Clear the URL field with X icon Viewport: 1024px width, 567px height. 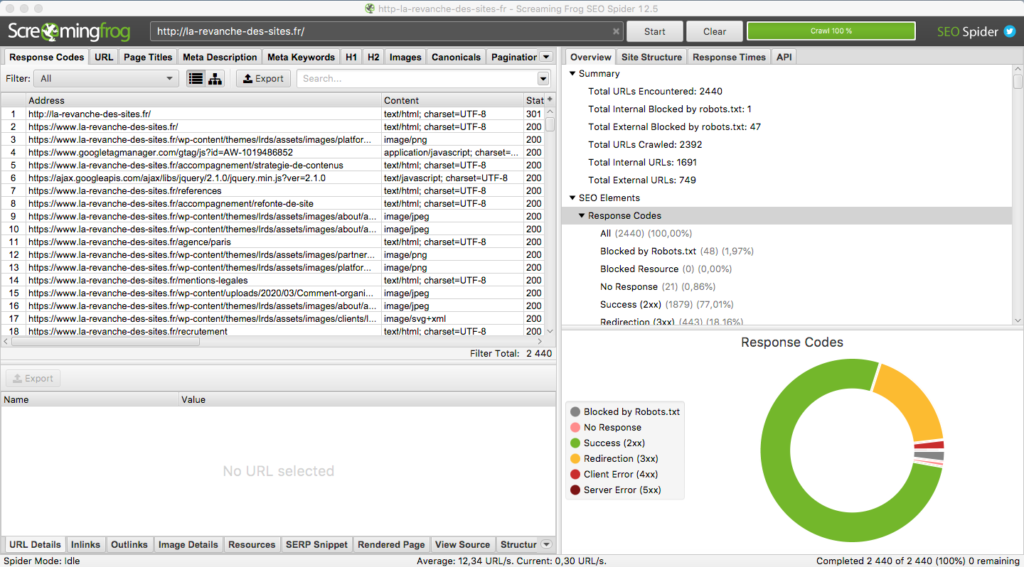point(616,31)
